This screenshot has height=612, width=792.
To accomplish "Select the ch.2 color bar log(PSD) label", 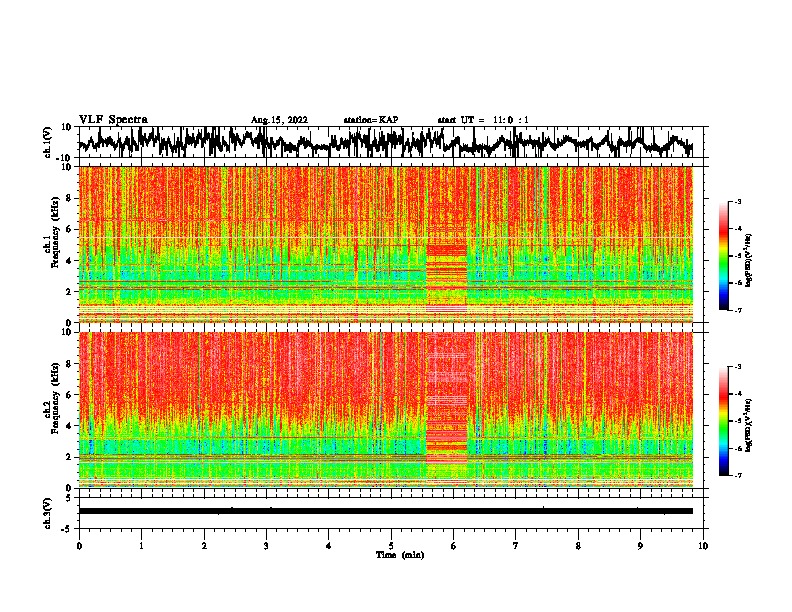I will [x=749, y=425].
